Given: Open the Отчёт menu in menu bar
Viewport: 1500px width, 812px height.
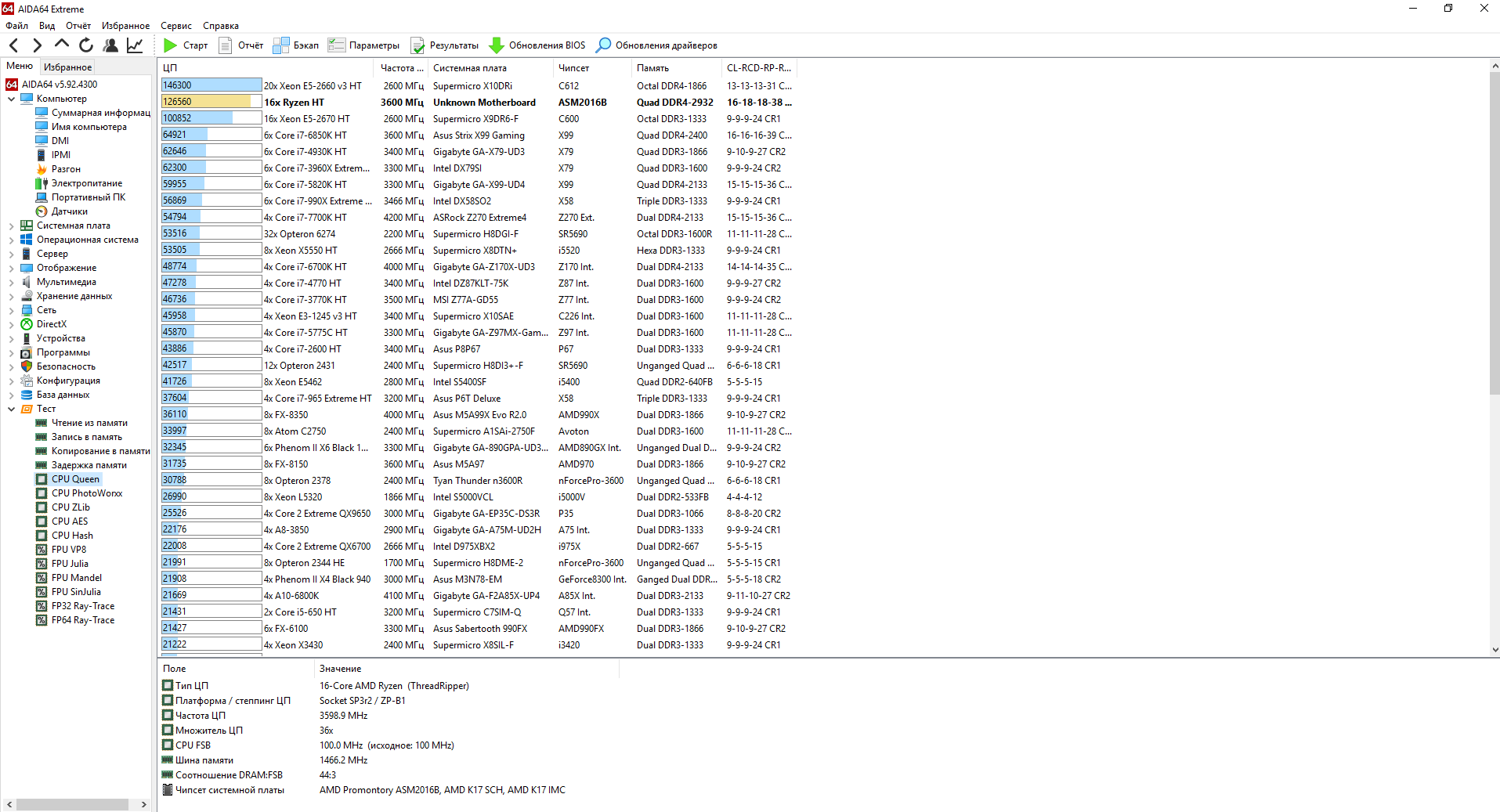Looking at the screenshot, I should pos(78,26).
